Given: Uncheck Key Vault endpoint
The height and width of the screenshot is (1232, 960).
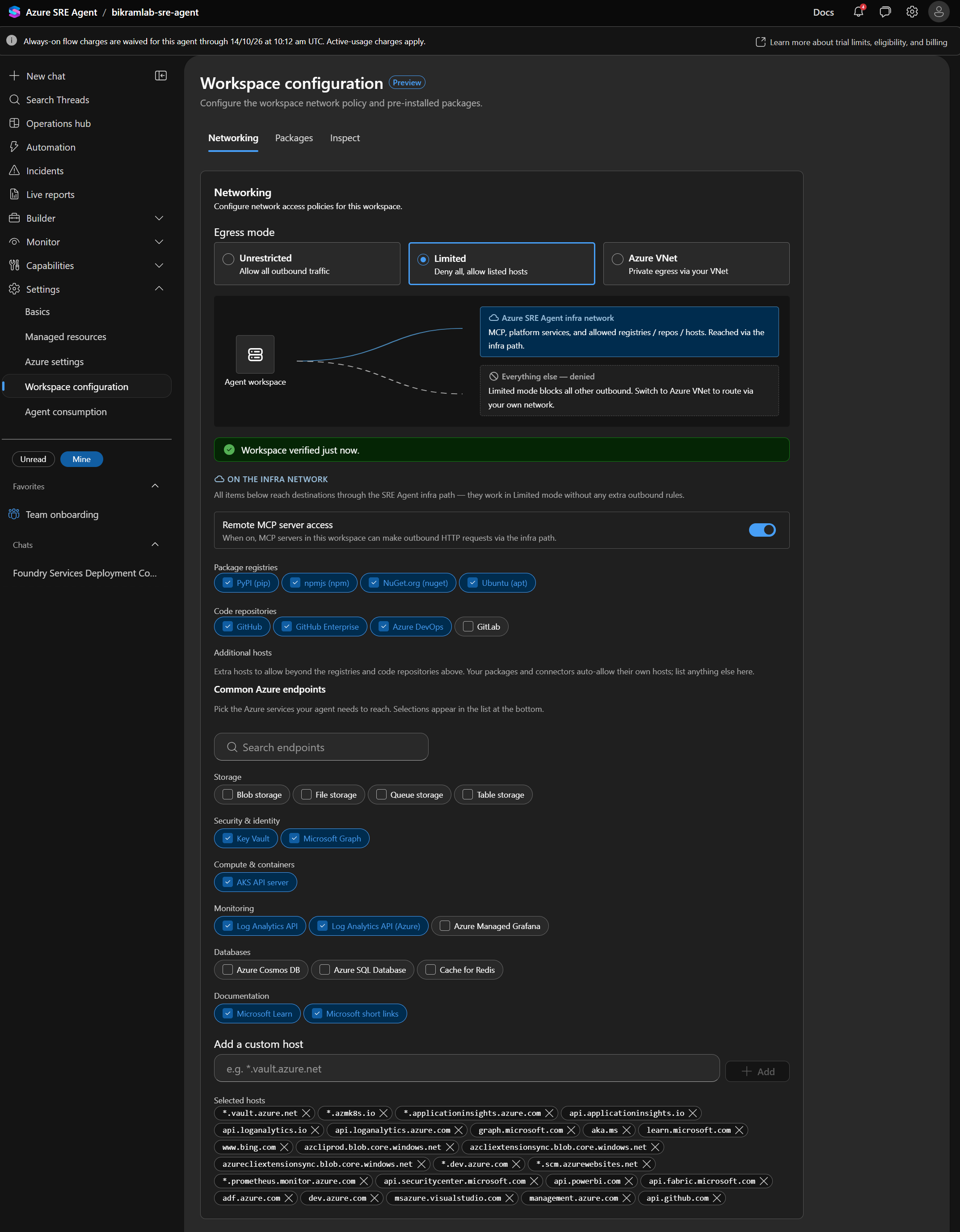Looking at the screenshot, I should coord(246,838).
